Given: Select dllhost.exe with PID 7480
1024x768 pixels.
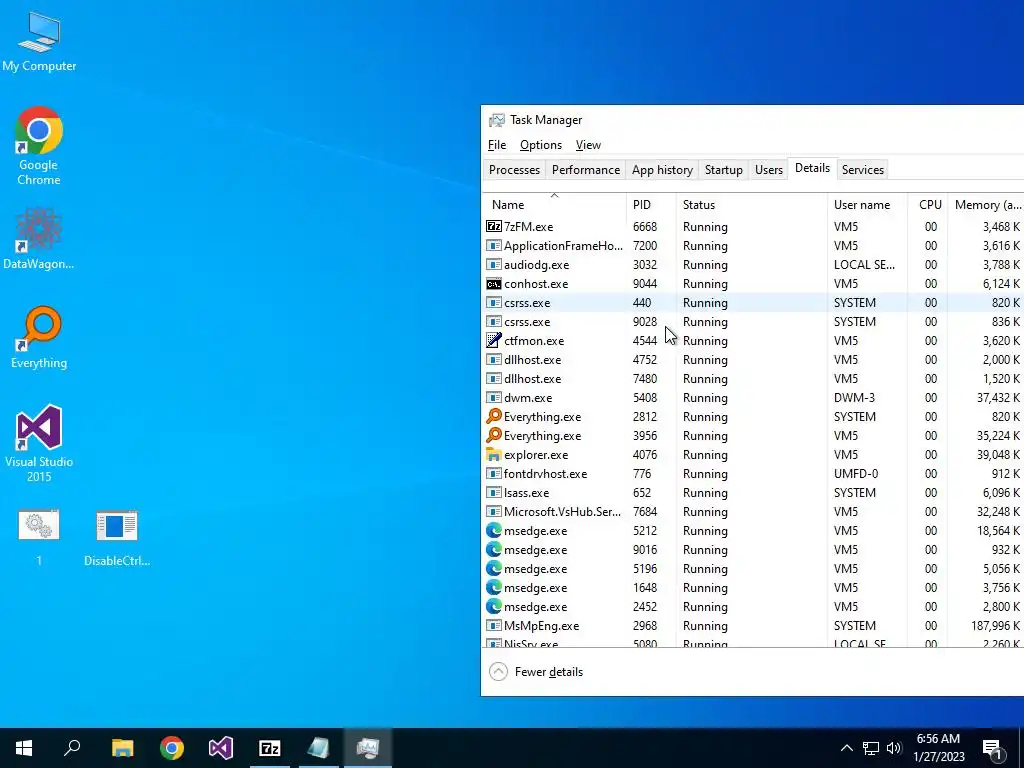Looking at the screenshot, I should tap(754, 378).
